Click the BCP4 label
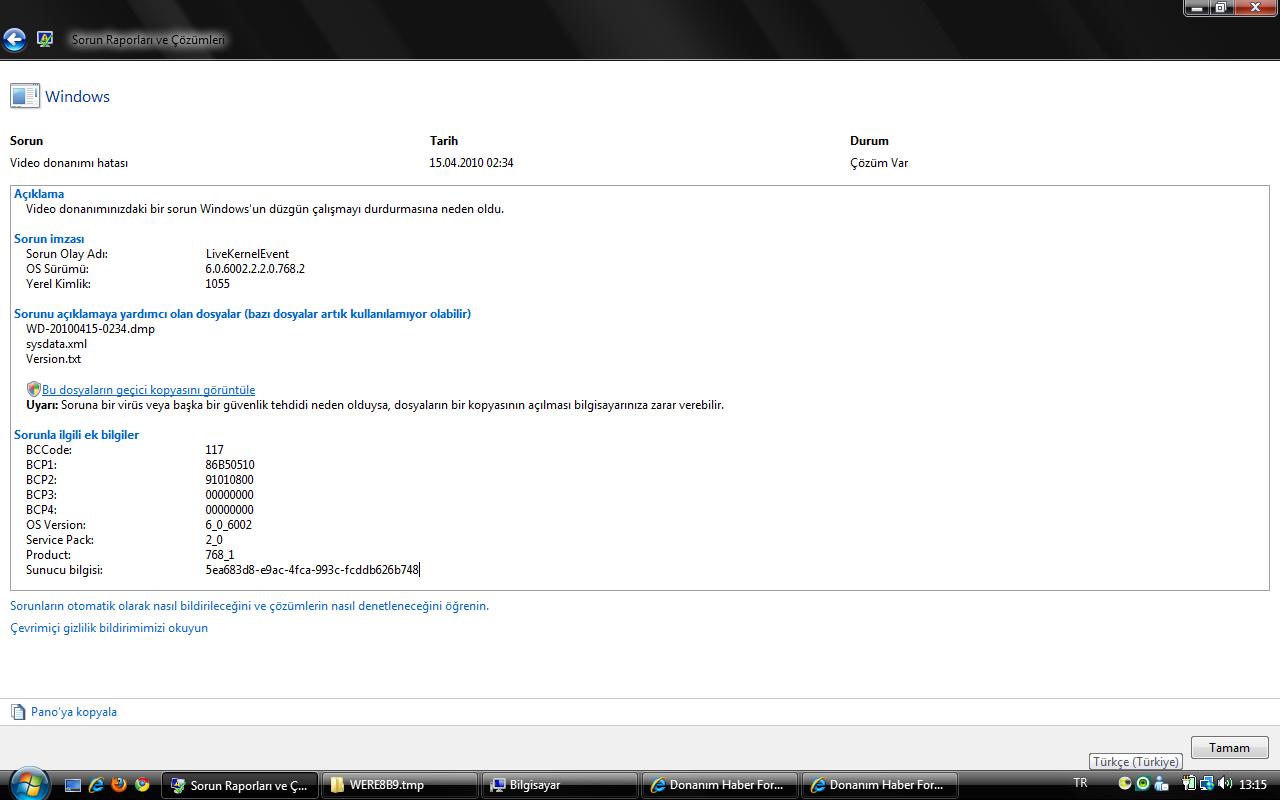This screenshot has width=1280, height=800. [x=41, y=510]
